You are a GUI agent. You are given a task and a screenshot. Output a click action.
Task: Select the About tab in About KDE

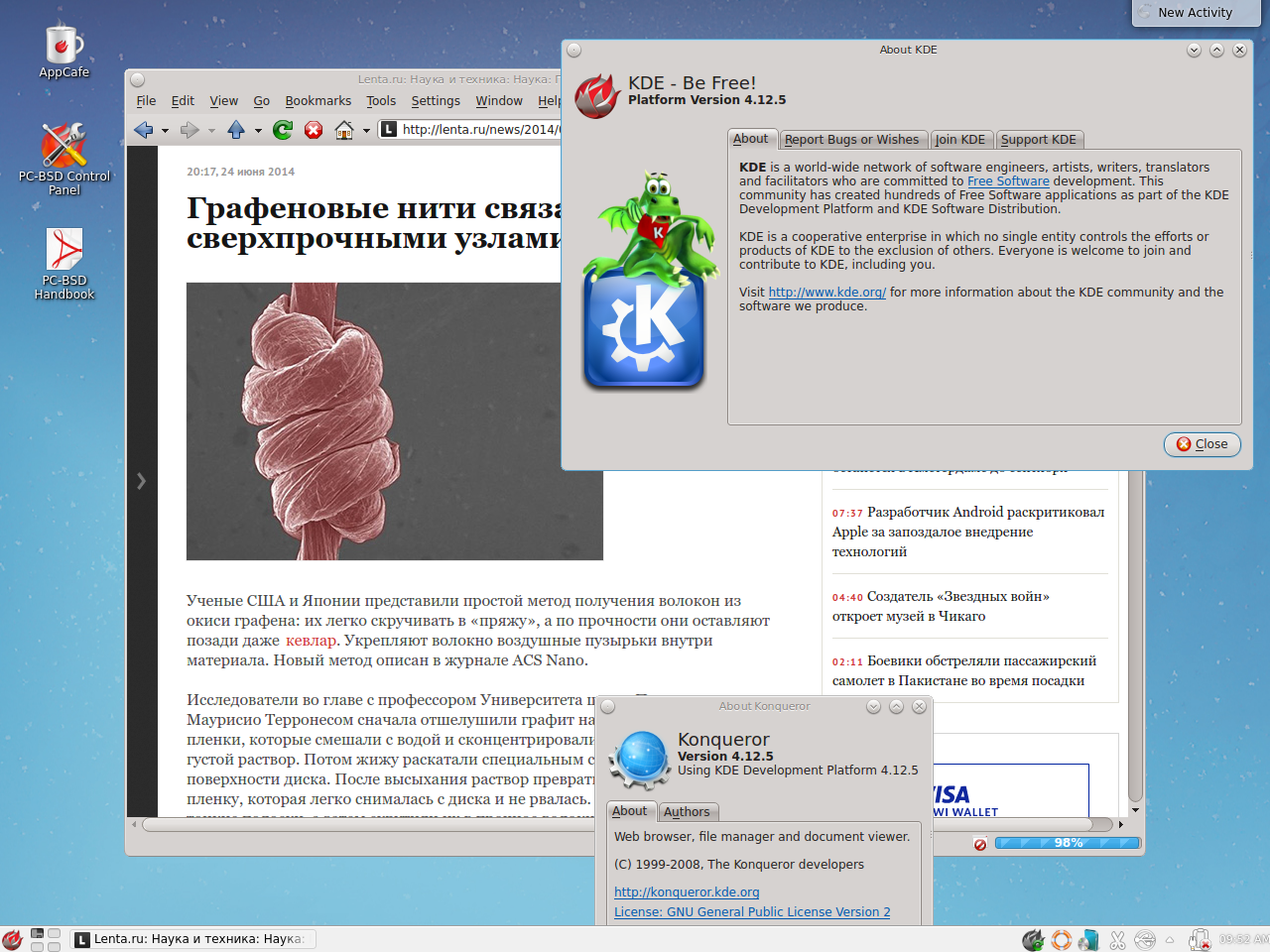tap(751, 139)
